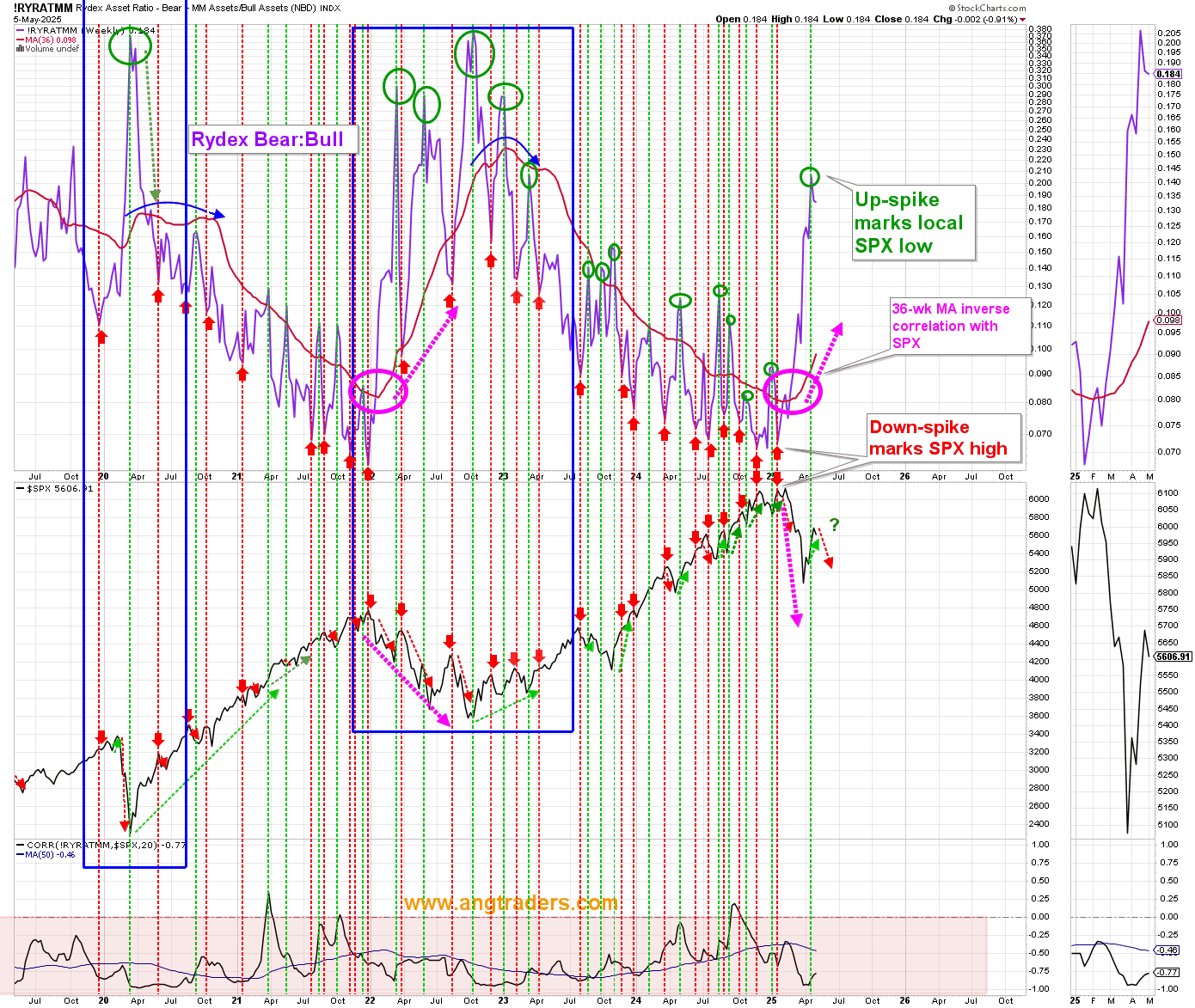
Task: Click the blue MA(50) indicator marker
Action: 21,855
